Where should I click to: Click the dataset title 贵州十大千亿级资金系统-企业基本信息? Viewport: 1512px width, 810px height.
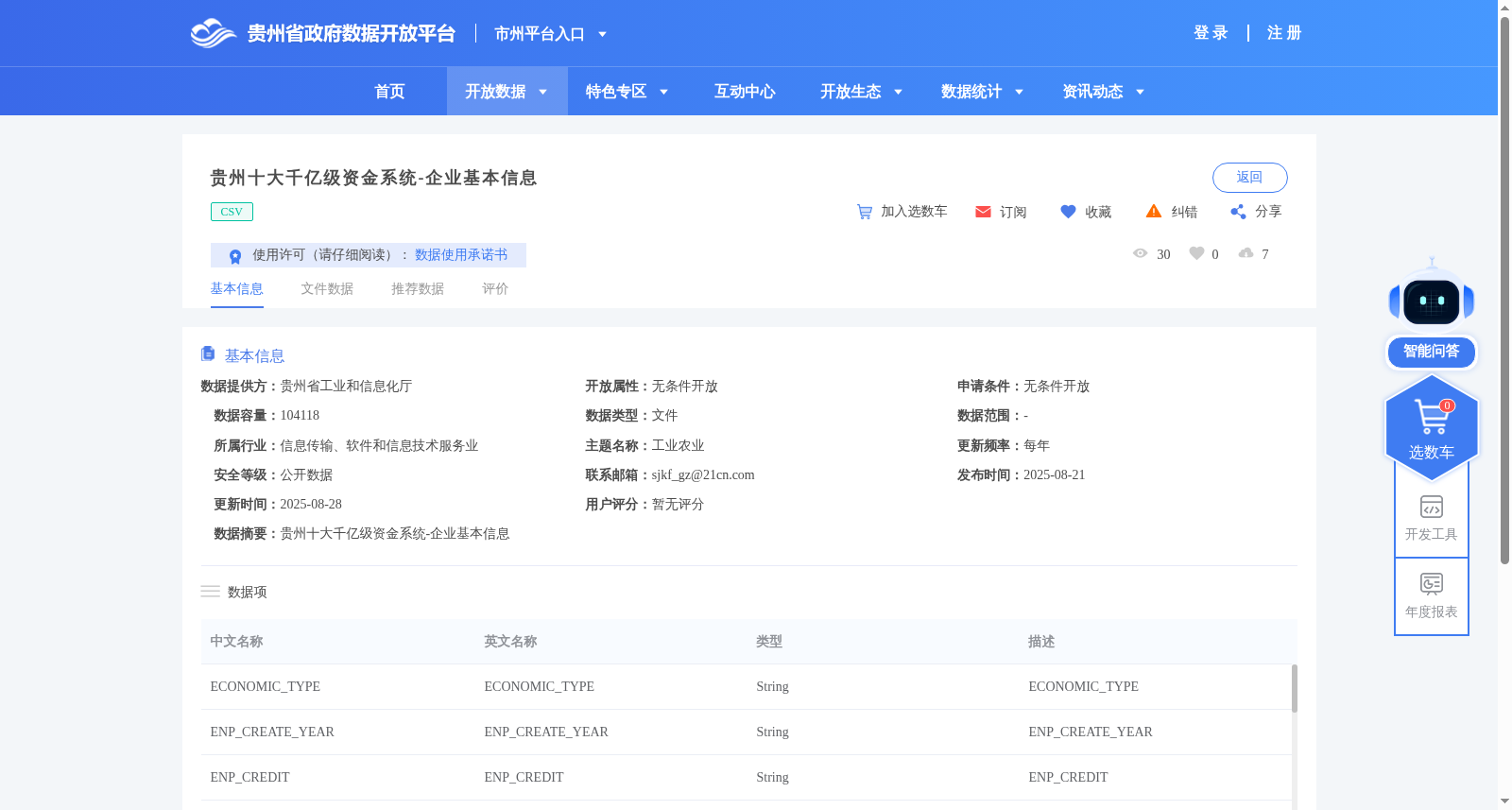tap(373, 178)
